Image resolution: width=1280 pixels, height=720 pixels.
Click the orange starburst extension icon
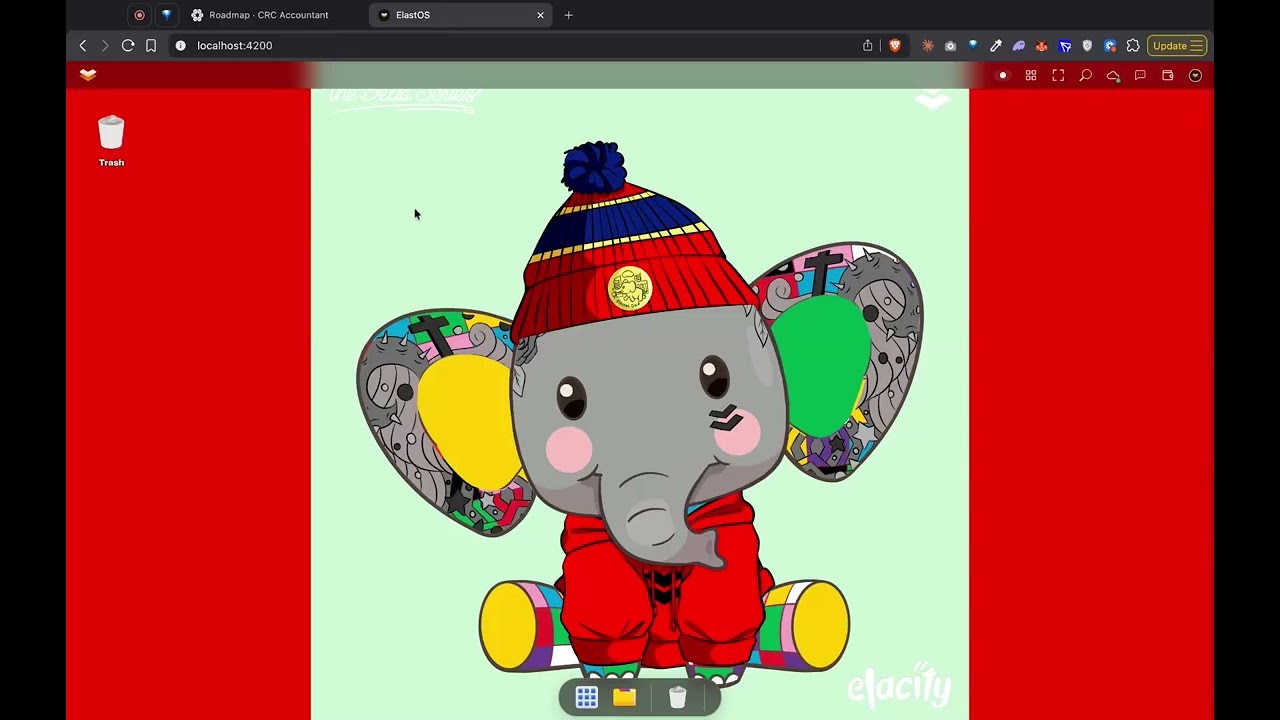(x=928, y=45)
